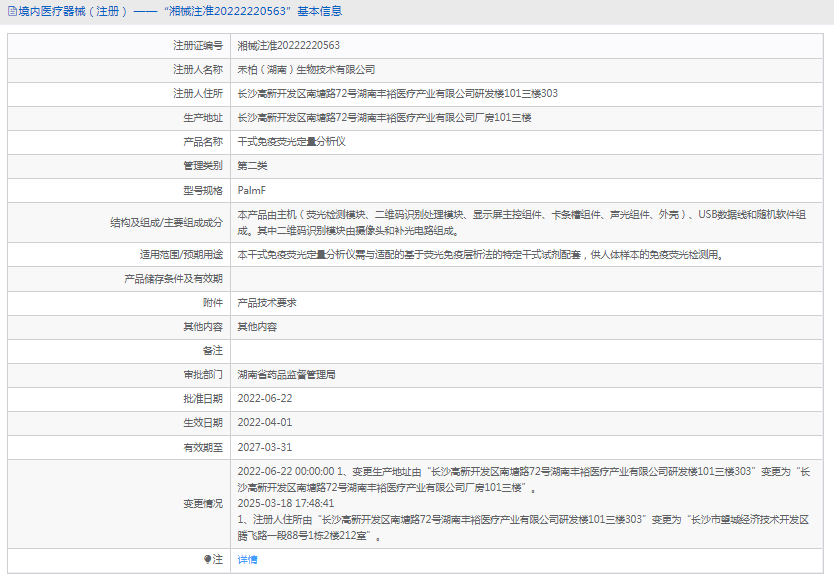834x581 pixels.
Task: Click the 变更情况 row label
Action: pyautogui.click(x=203, y=503)
